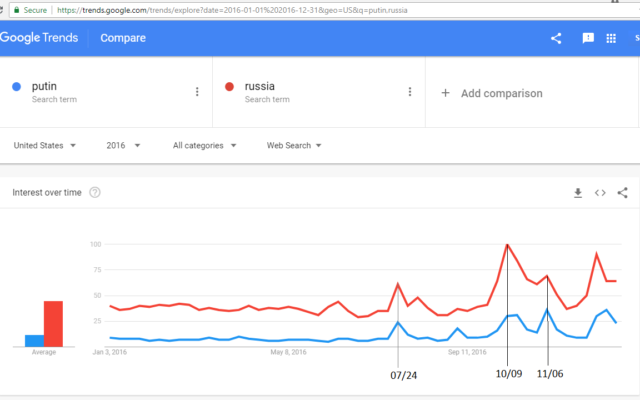Edit the putin search term
640x400 pixels.
click(44, 86)
